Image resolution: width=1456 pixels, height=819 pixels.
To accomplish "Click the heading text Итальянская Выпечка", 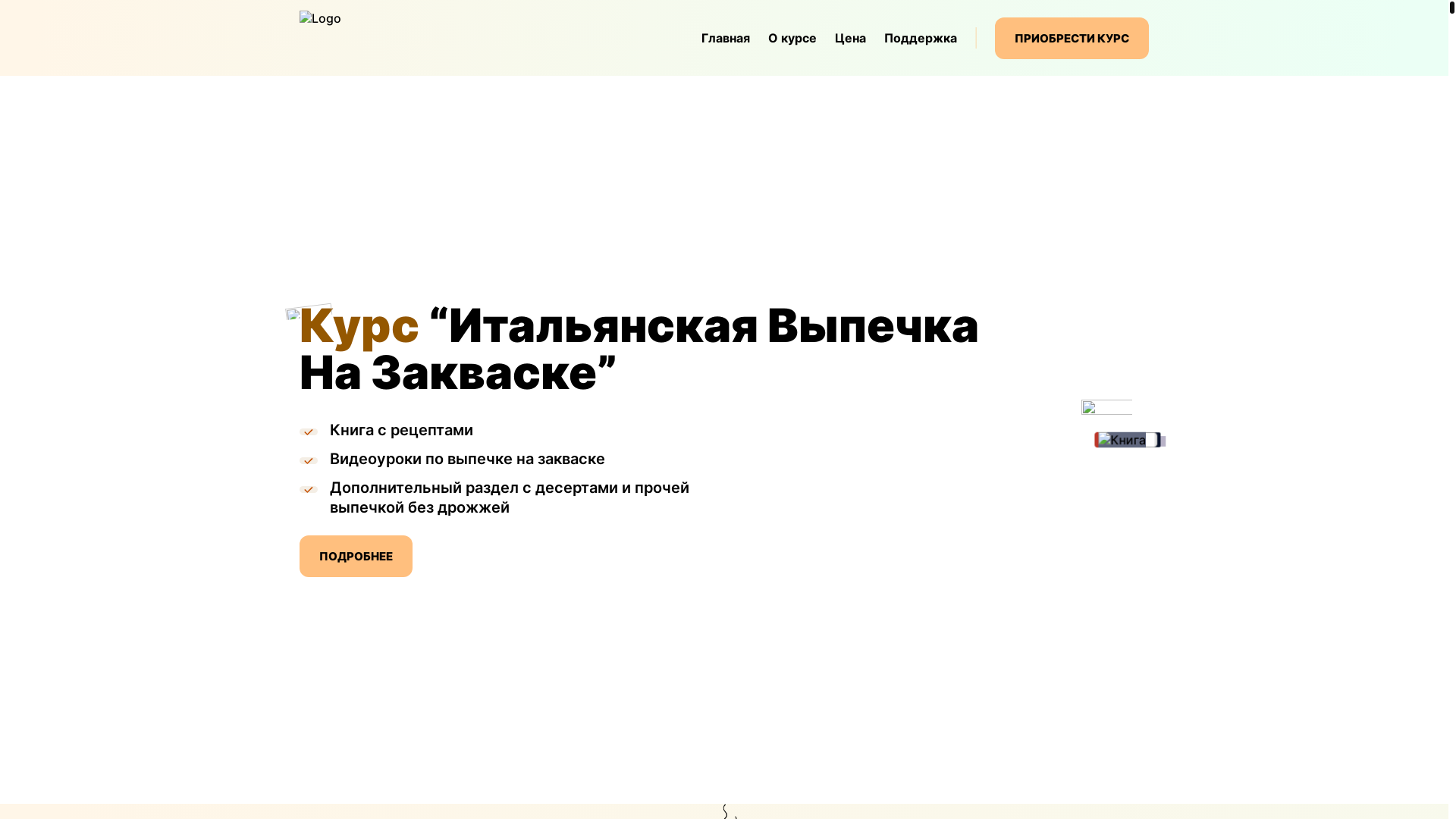I will 713,325.
